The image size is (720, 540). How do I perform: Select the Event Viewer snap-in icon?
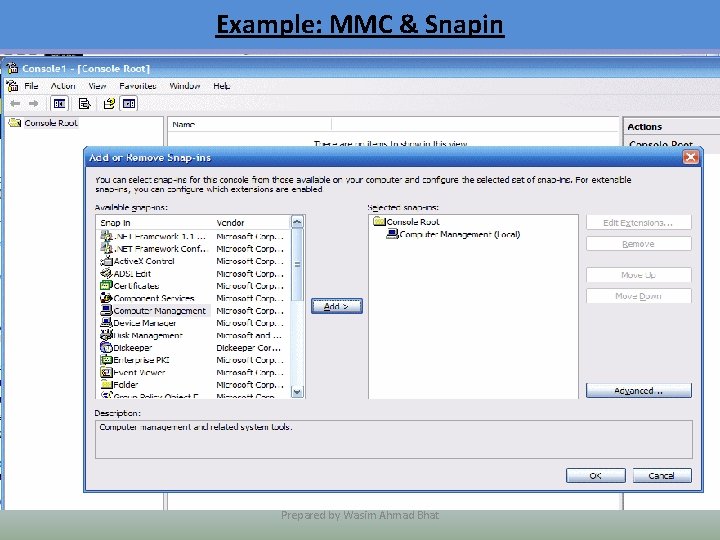pyautogui.click(x=107, y=372)
